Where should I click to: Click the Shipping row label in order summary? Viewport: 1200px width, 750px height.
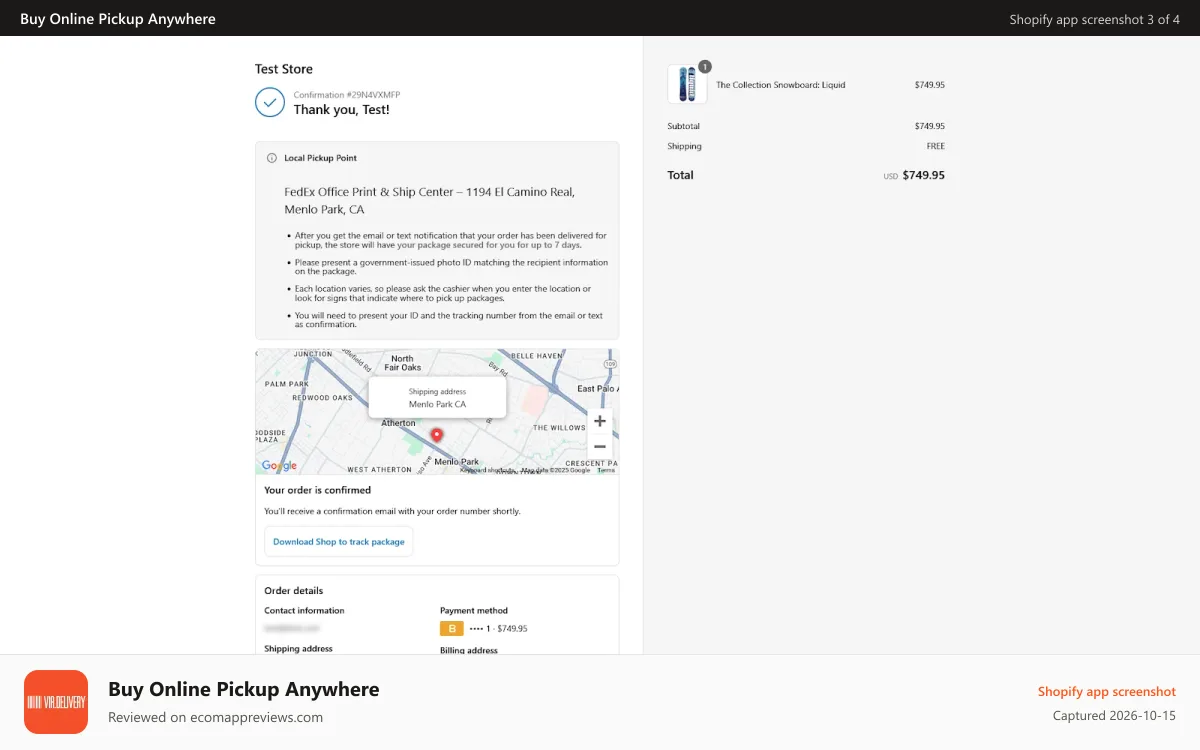point(685,146)
